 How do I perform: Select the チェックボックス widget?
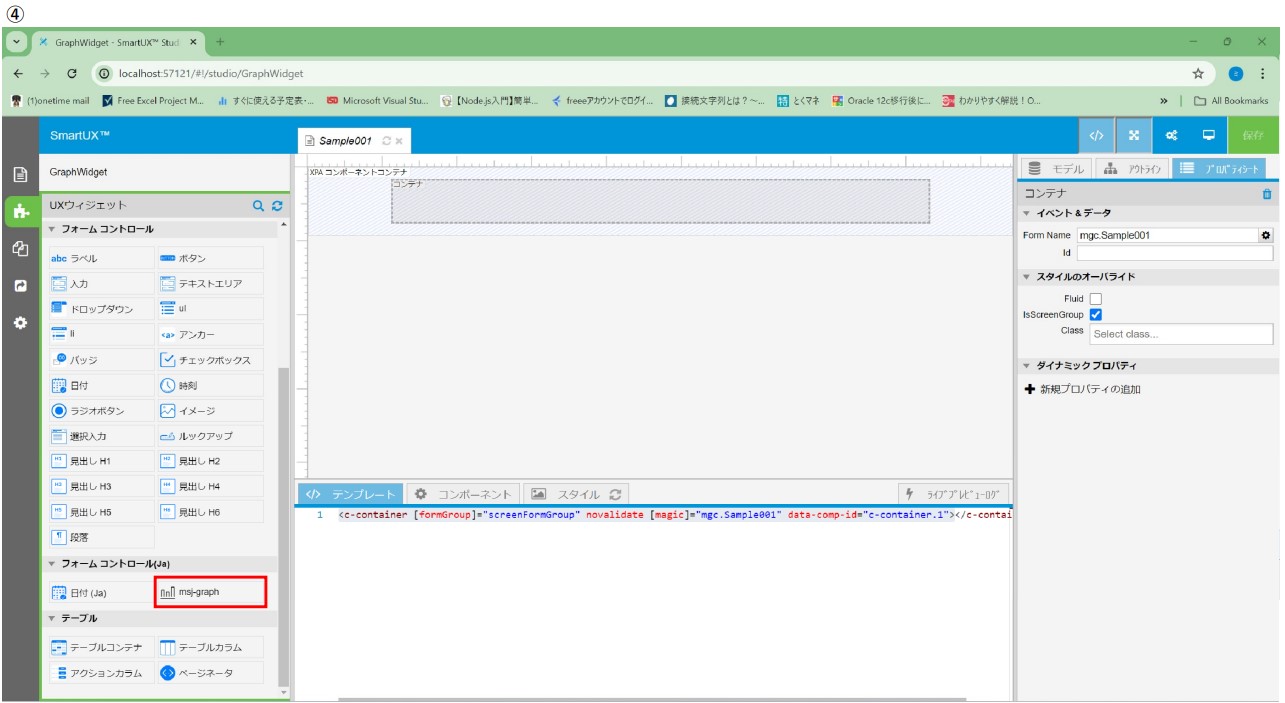210,360
